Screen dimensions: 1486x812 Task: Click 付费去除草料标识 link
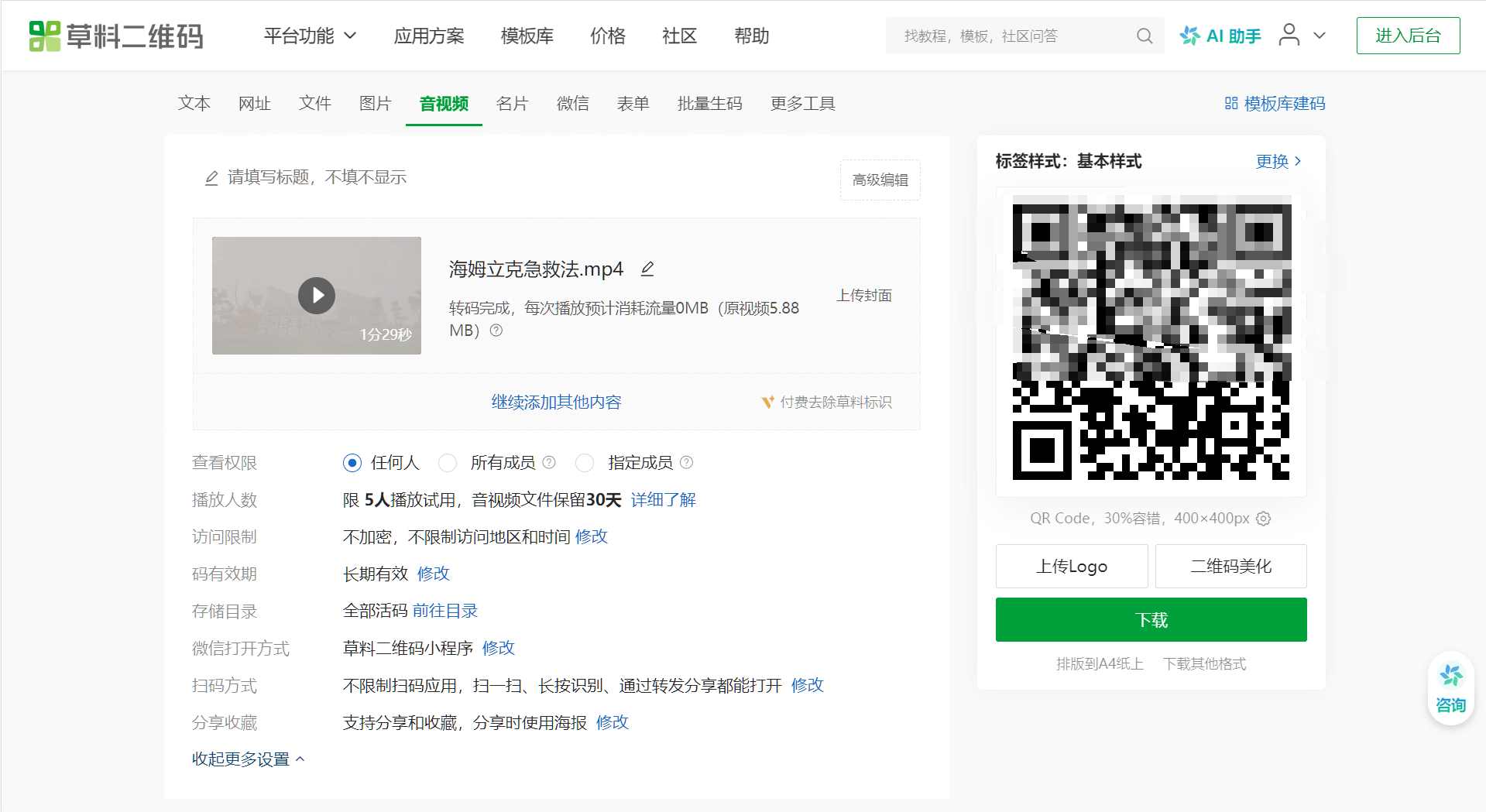tap(827, 402)
